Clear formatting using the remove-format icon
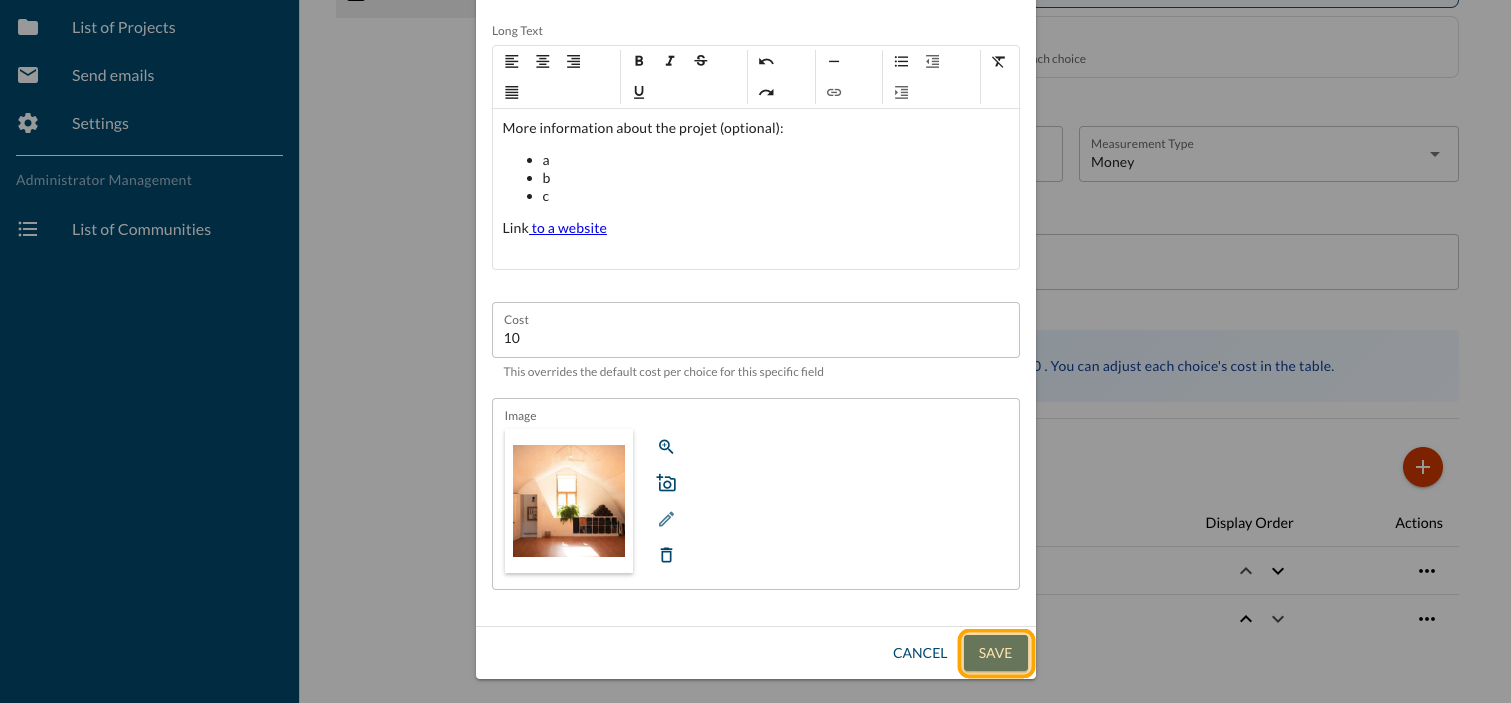 click(998, 61)
